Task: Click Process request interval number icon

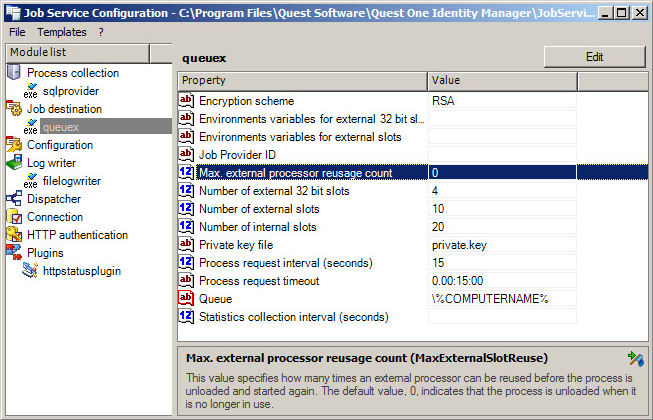Action: (x=186, y=262)
